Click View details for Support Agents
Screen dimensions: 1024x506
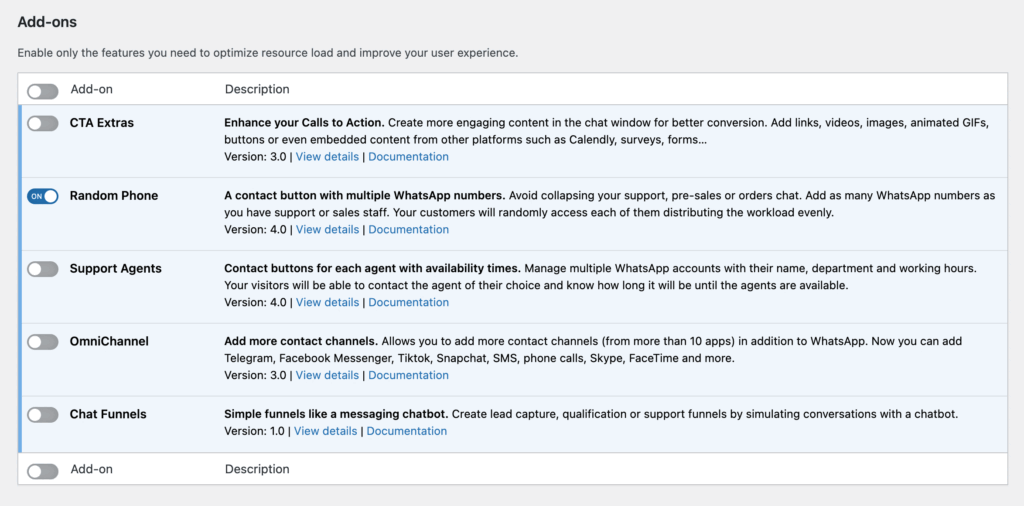click(327, 303)
